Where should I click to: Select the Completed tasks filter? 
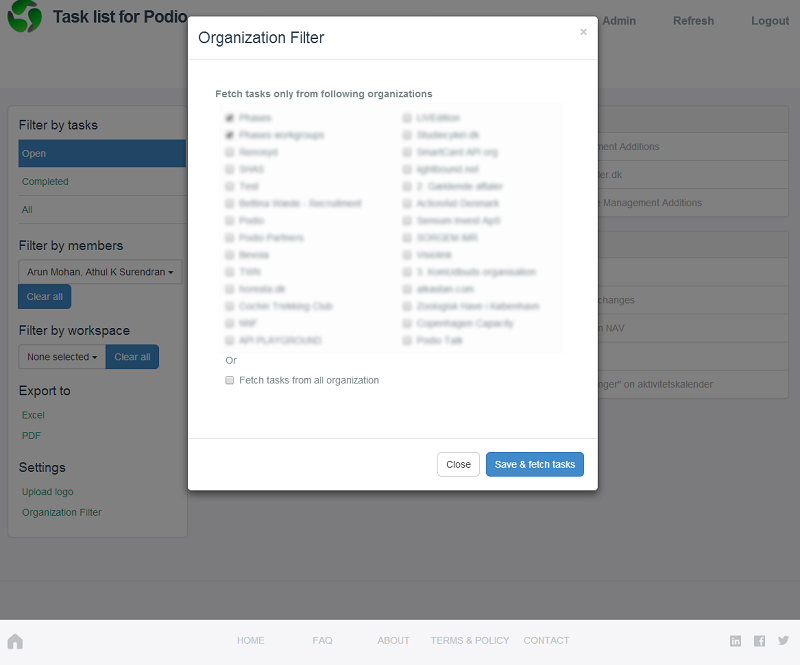click(x=45, y=182)
